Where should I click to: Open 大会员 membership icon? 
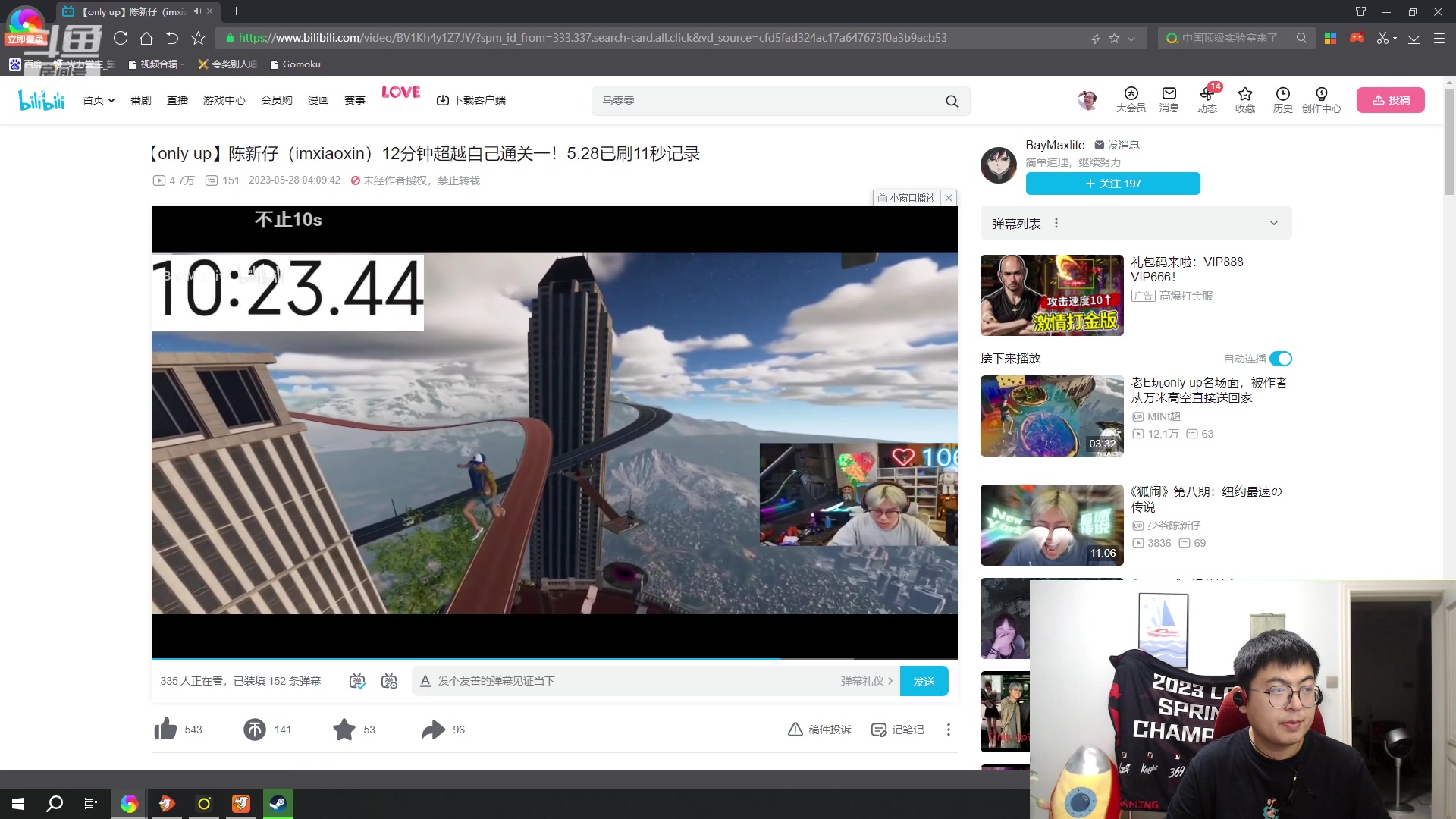click(1131, 100)
